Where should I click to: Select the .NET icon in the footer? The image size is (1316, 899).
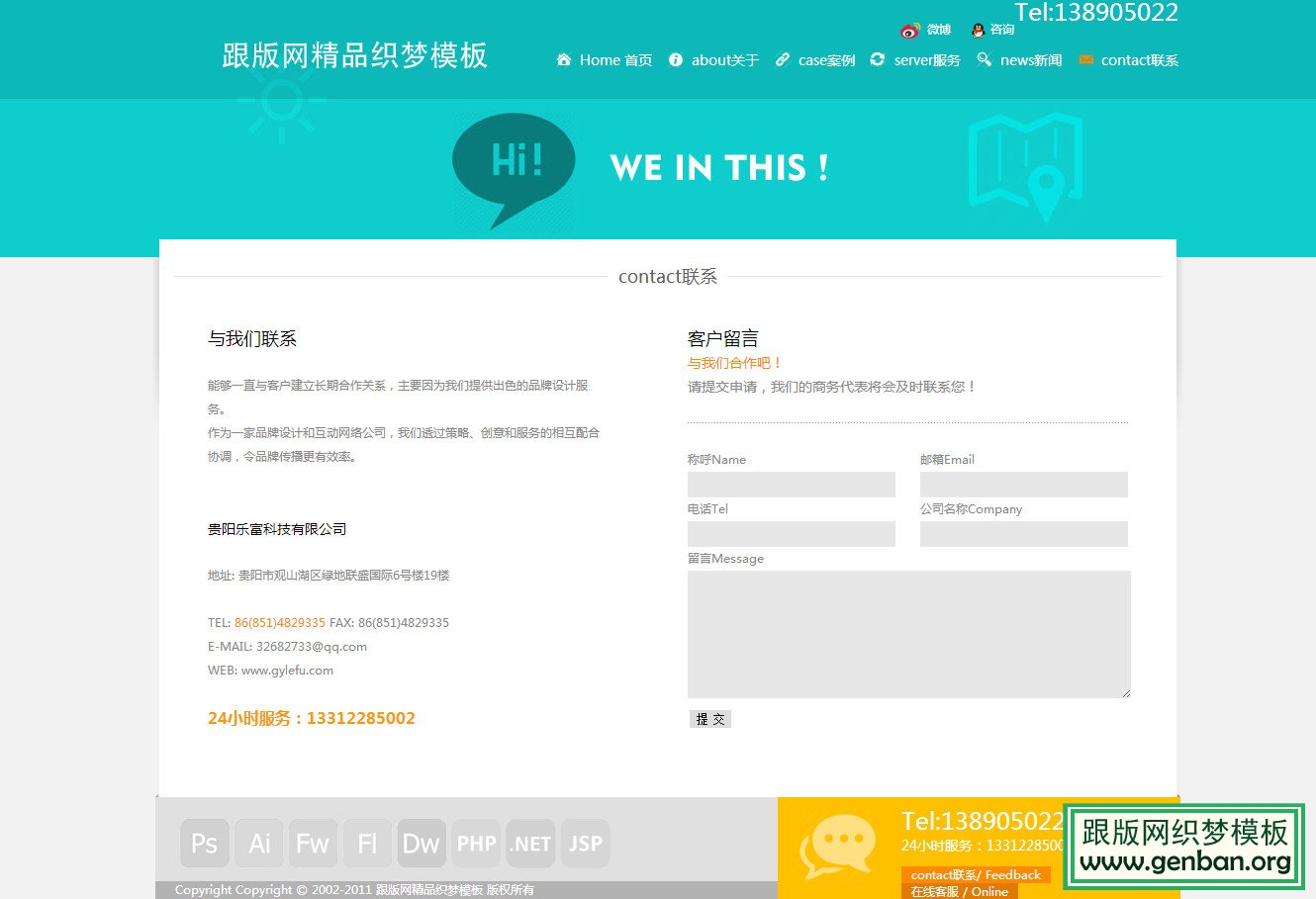click(x=530, y=843)
